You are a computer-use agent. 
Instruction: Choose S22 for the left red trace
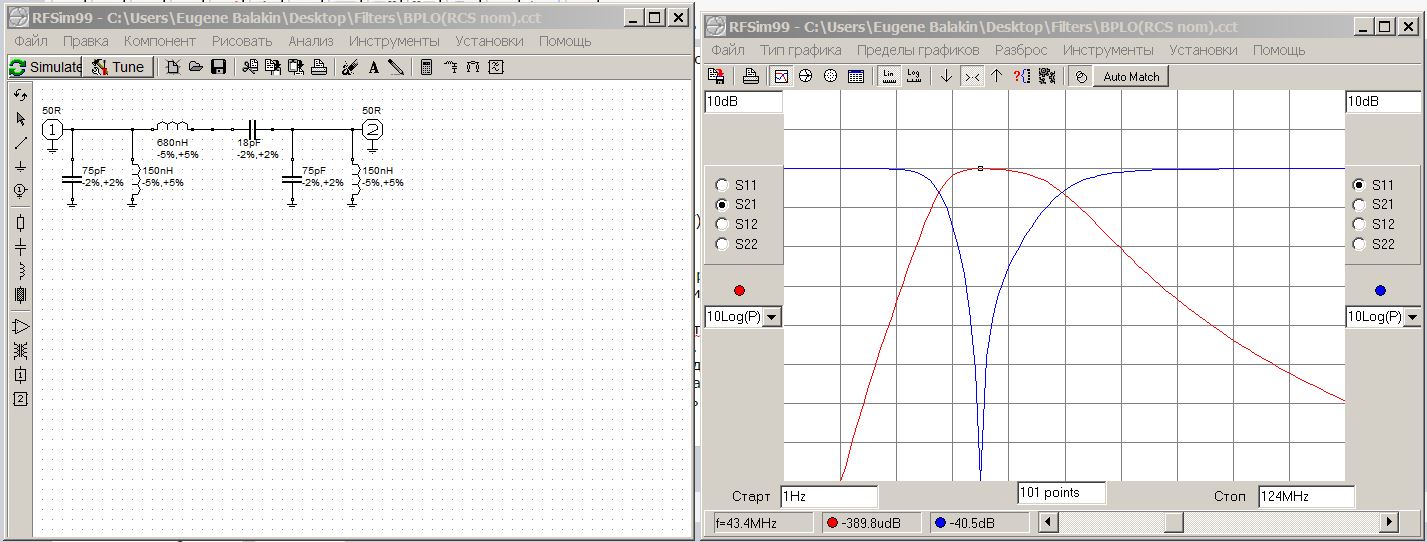point(722,244)
